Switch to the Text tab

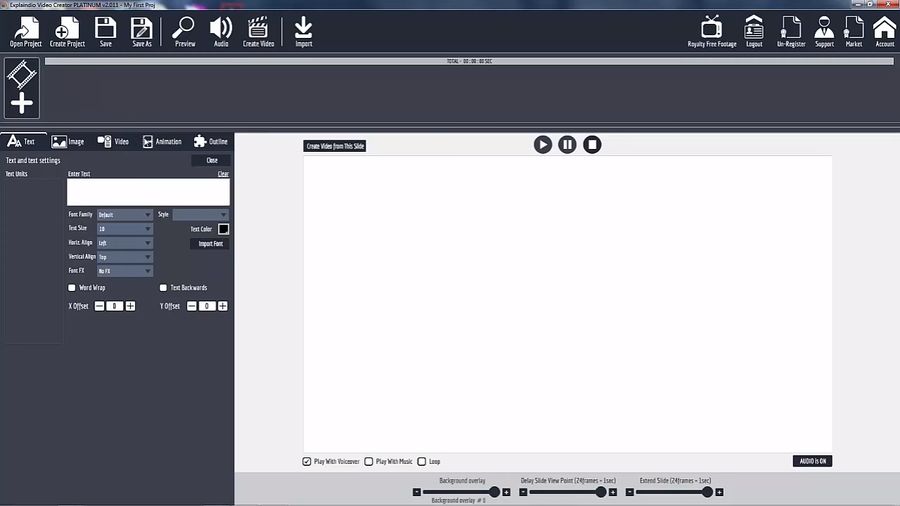23,141
